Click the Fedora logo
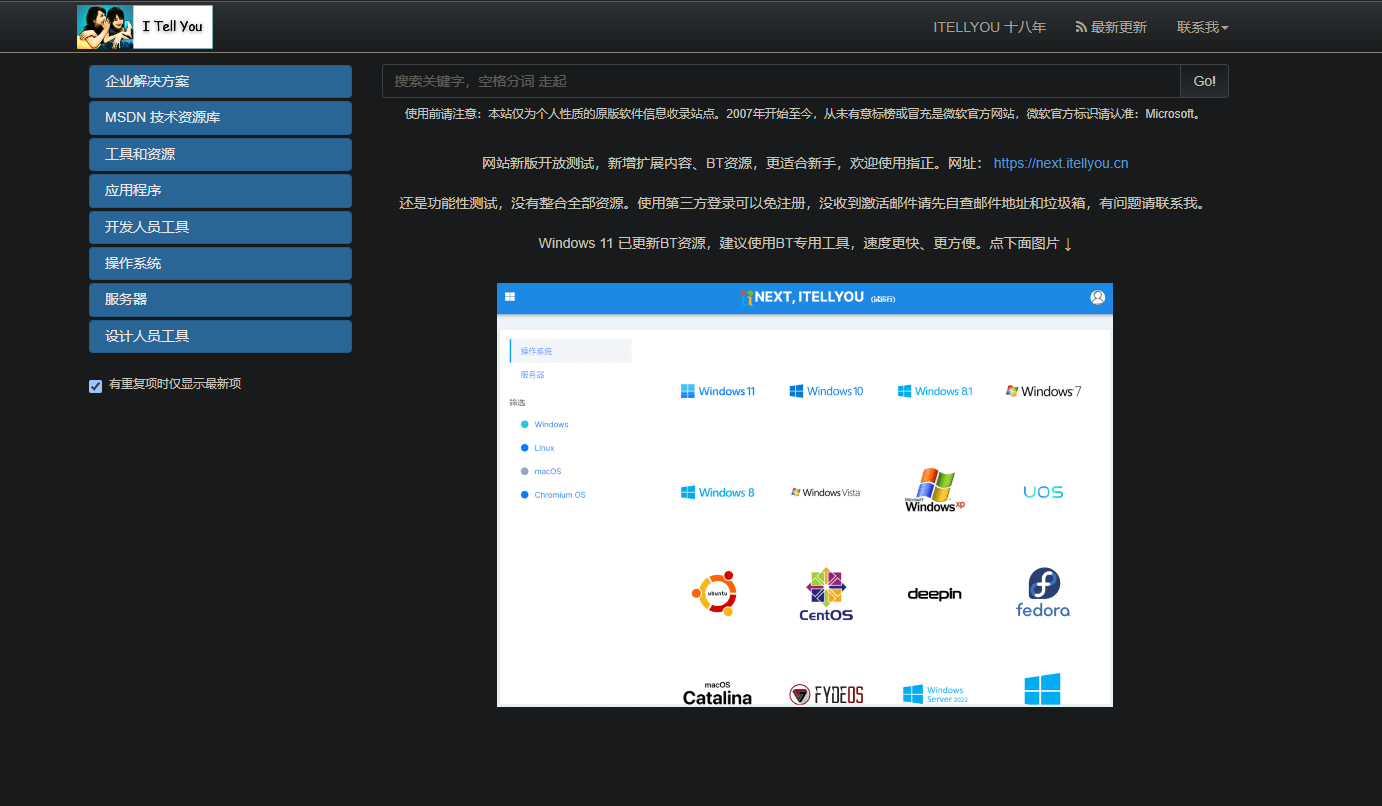This screenshot has width=1382, height=806. point(1043,590)
